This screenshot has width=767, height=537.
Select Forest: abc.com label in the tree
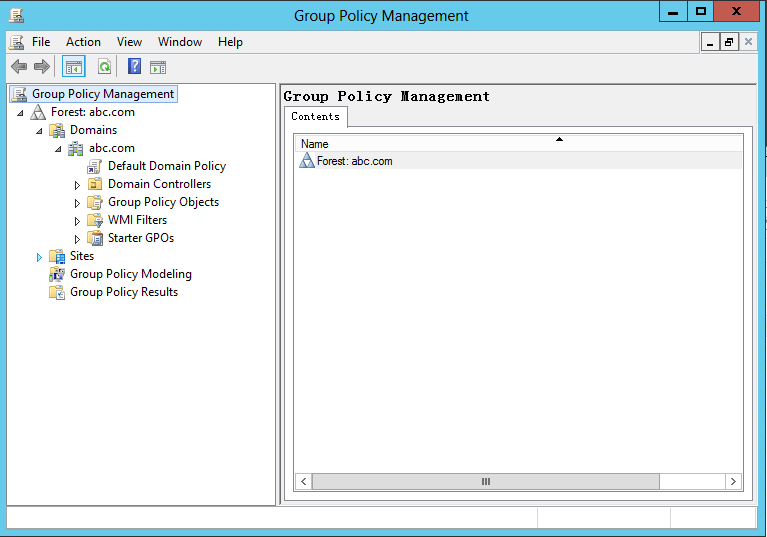pyautogui.click(x=92, y=112)
